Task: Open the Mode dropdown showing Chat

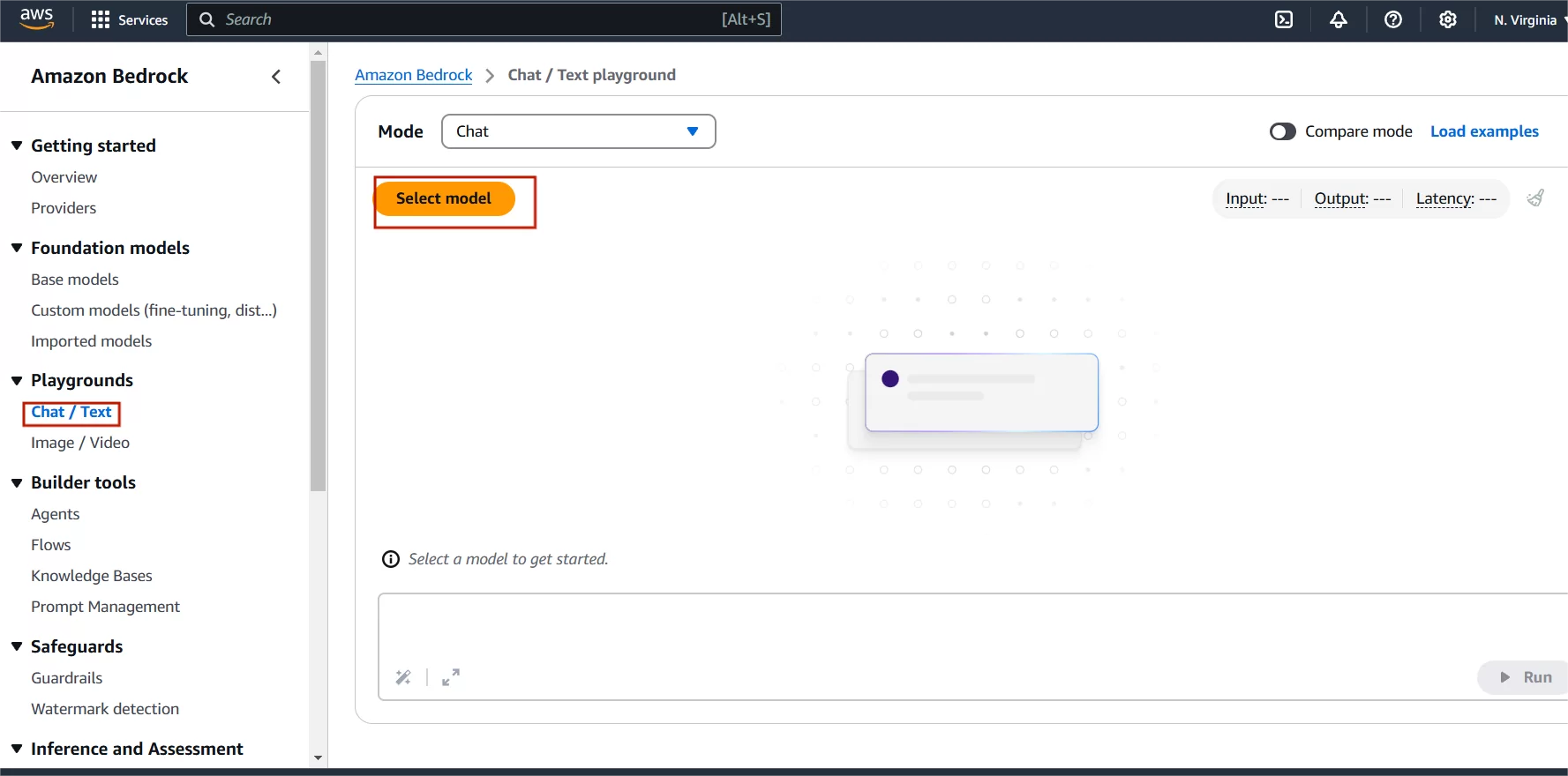Action: click(x=578, y=131)
